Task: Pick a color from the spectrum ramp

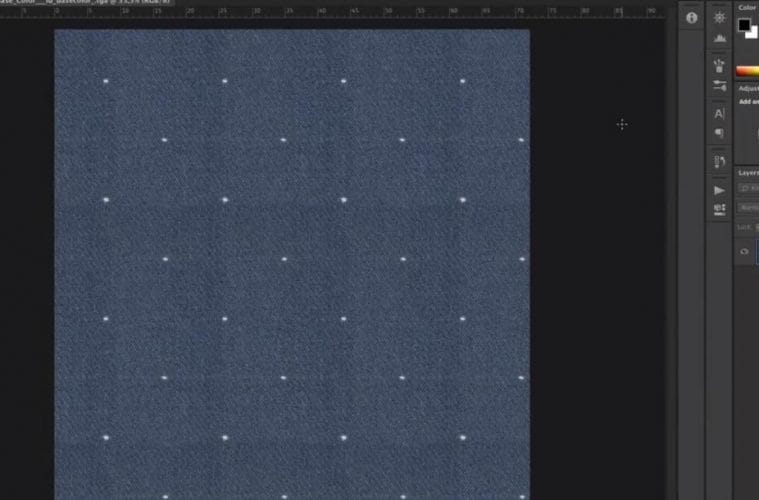Action: tap(747, 71)
